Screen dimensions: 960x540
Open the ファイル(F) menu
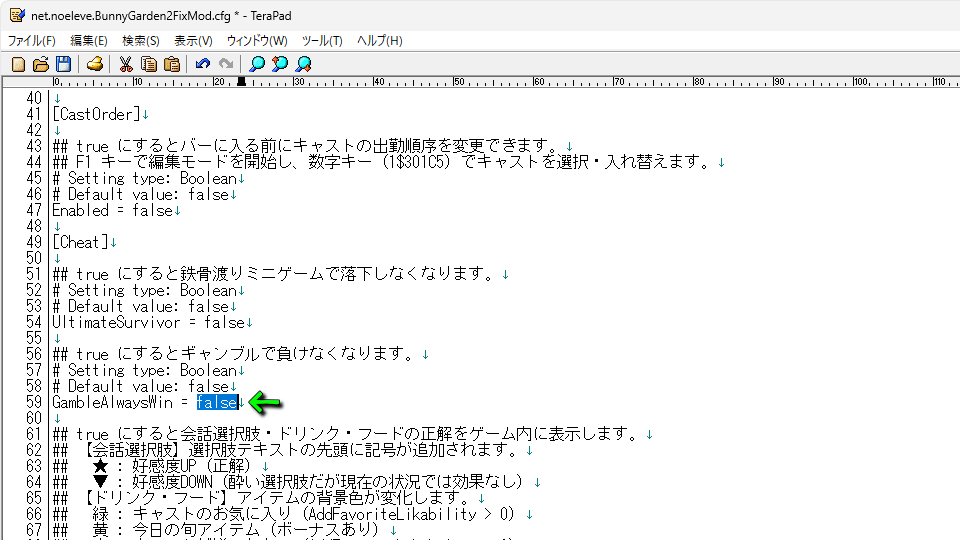[x=32, y=41]
